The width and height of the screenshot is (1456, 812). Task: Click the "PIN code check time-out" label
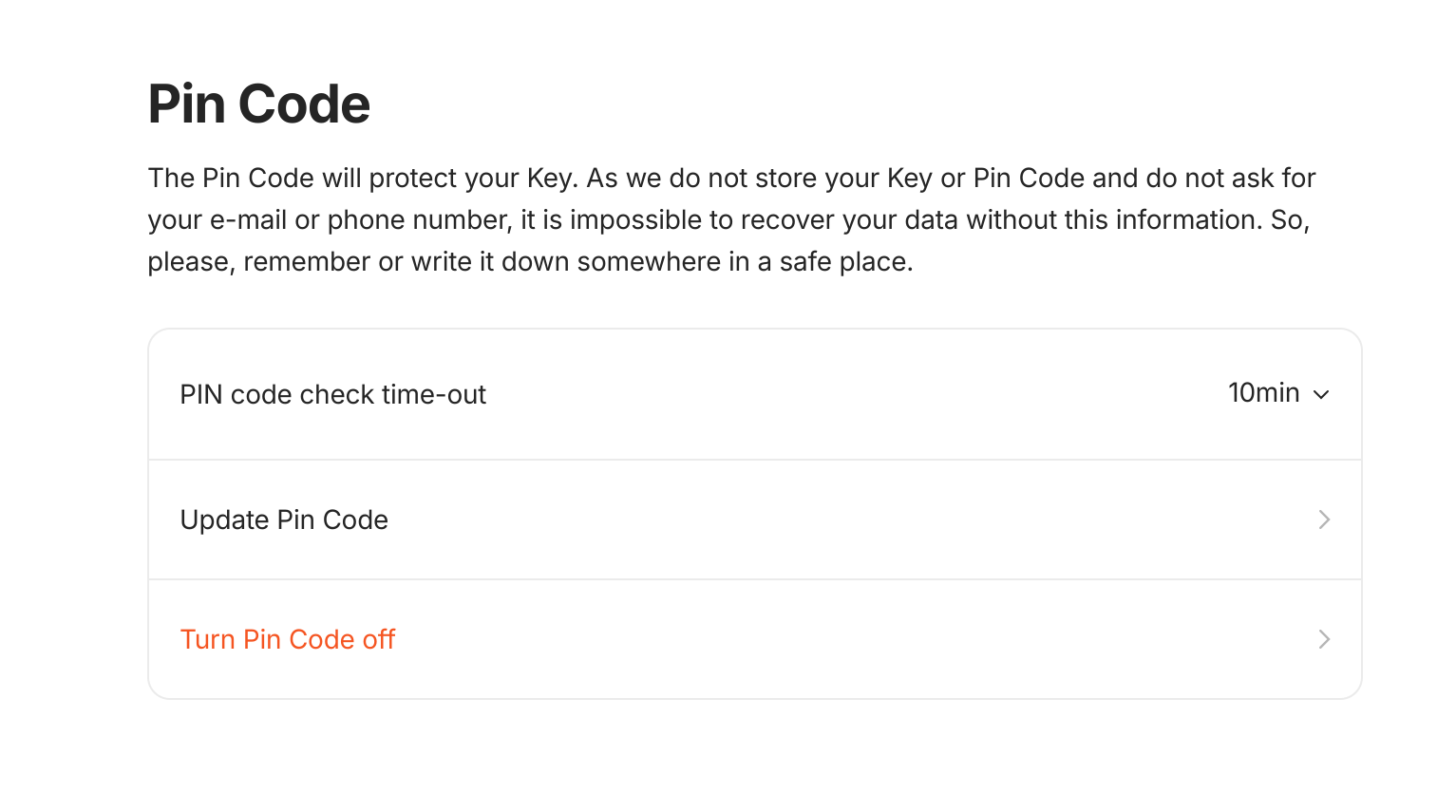[332, 394]
